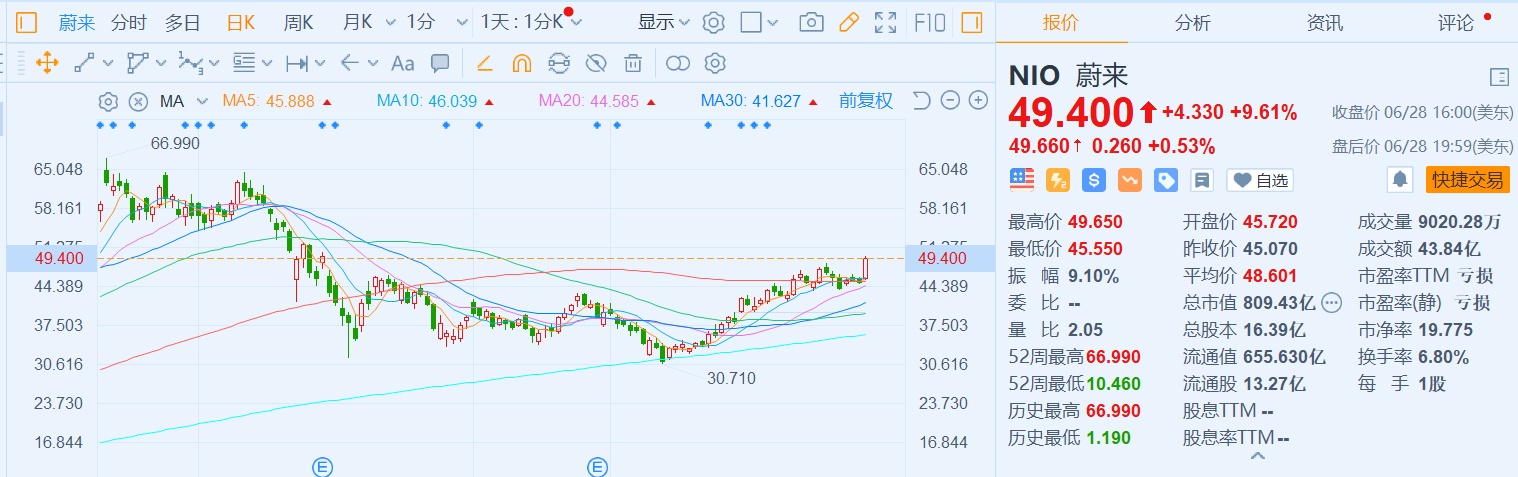Viewport: 1518px width, 477px height.
Task: Remove the MA indicator with X
Action: pos(138,101)
